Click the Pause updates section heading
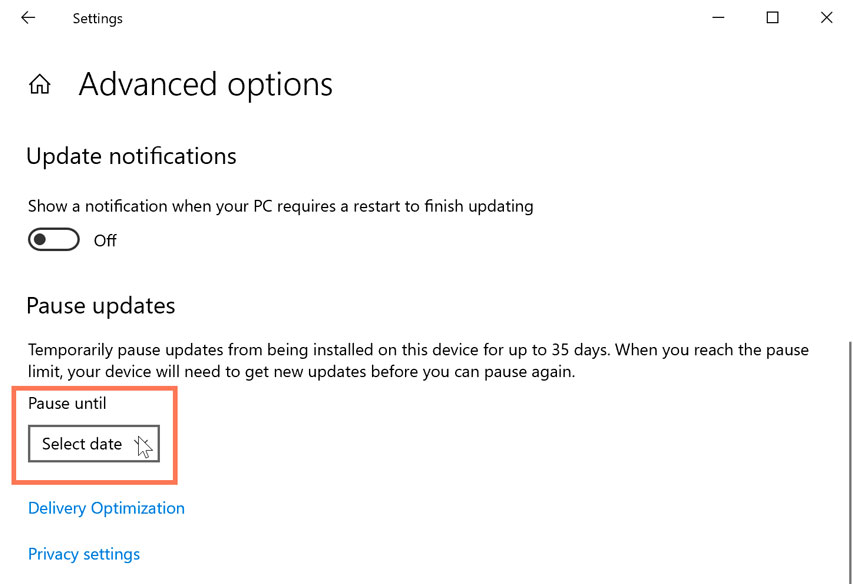 tap(100, 306)
